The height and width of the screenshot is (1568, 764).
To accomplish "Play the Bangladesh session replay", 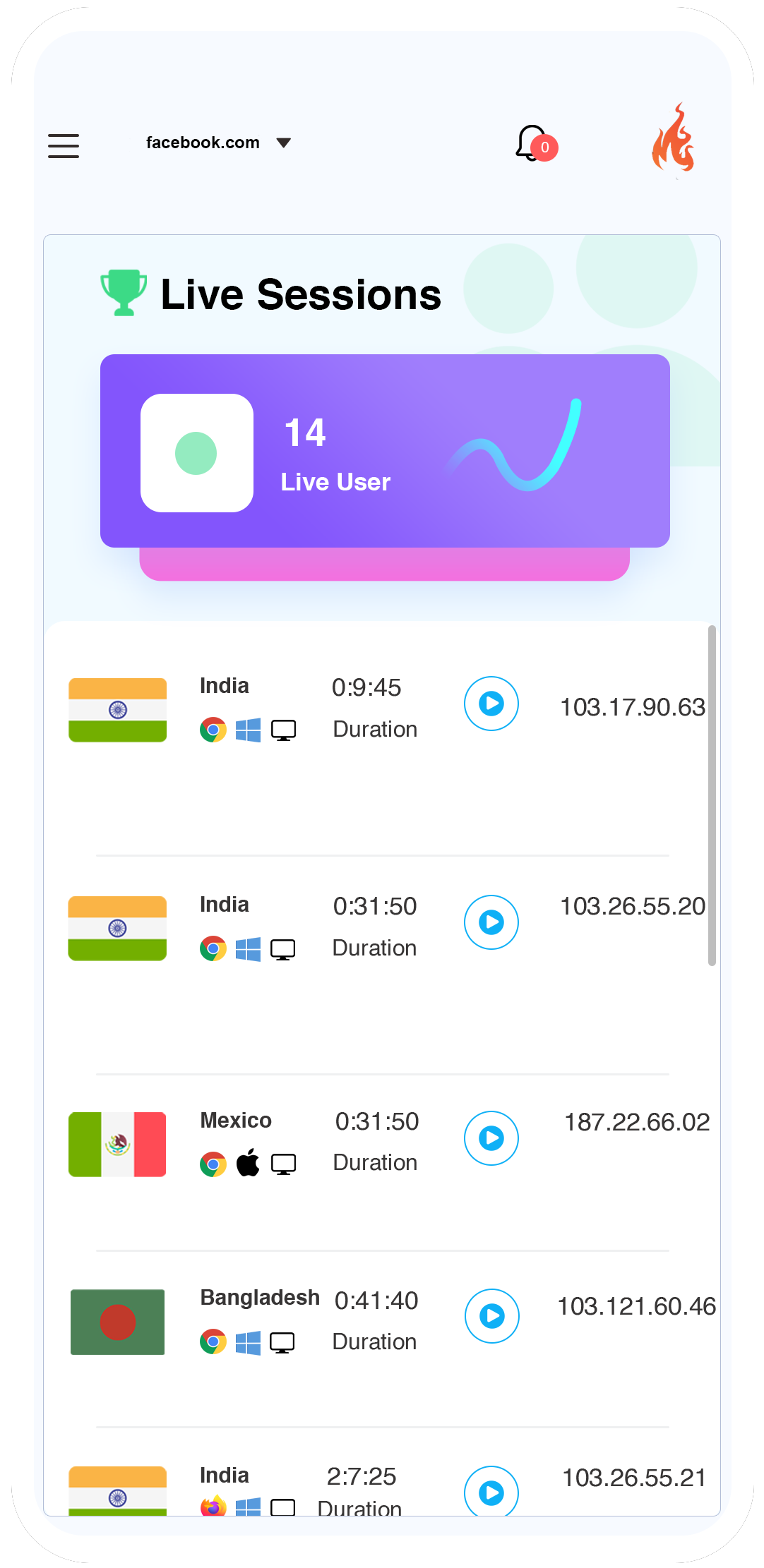I will (491, 1315).
